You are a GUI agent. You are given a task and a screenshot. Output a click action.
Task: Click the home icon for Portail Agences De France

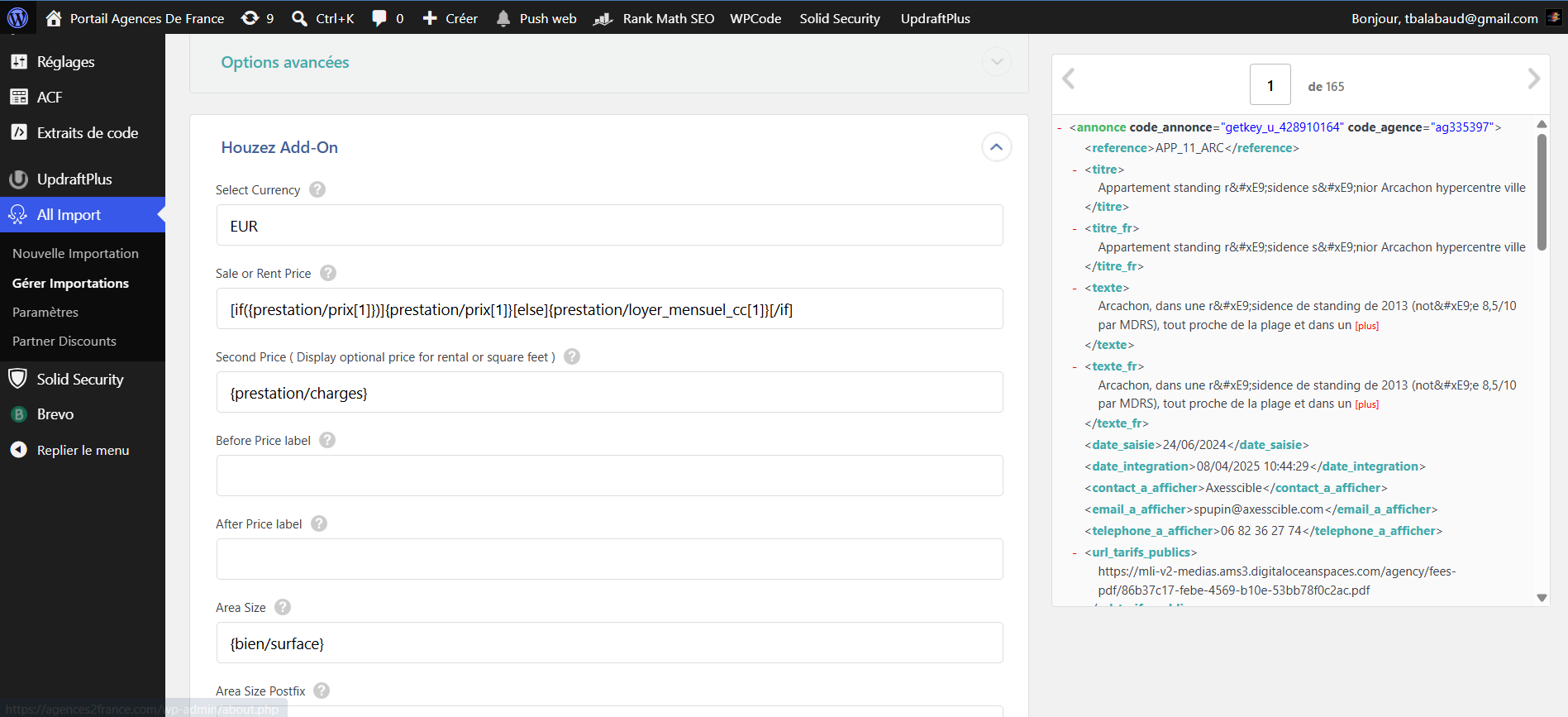(54, 18)
